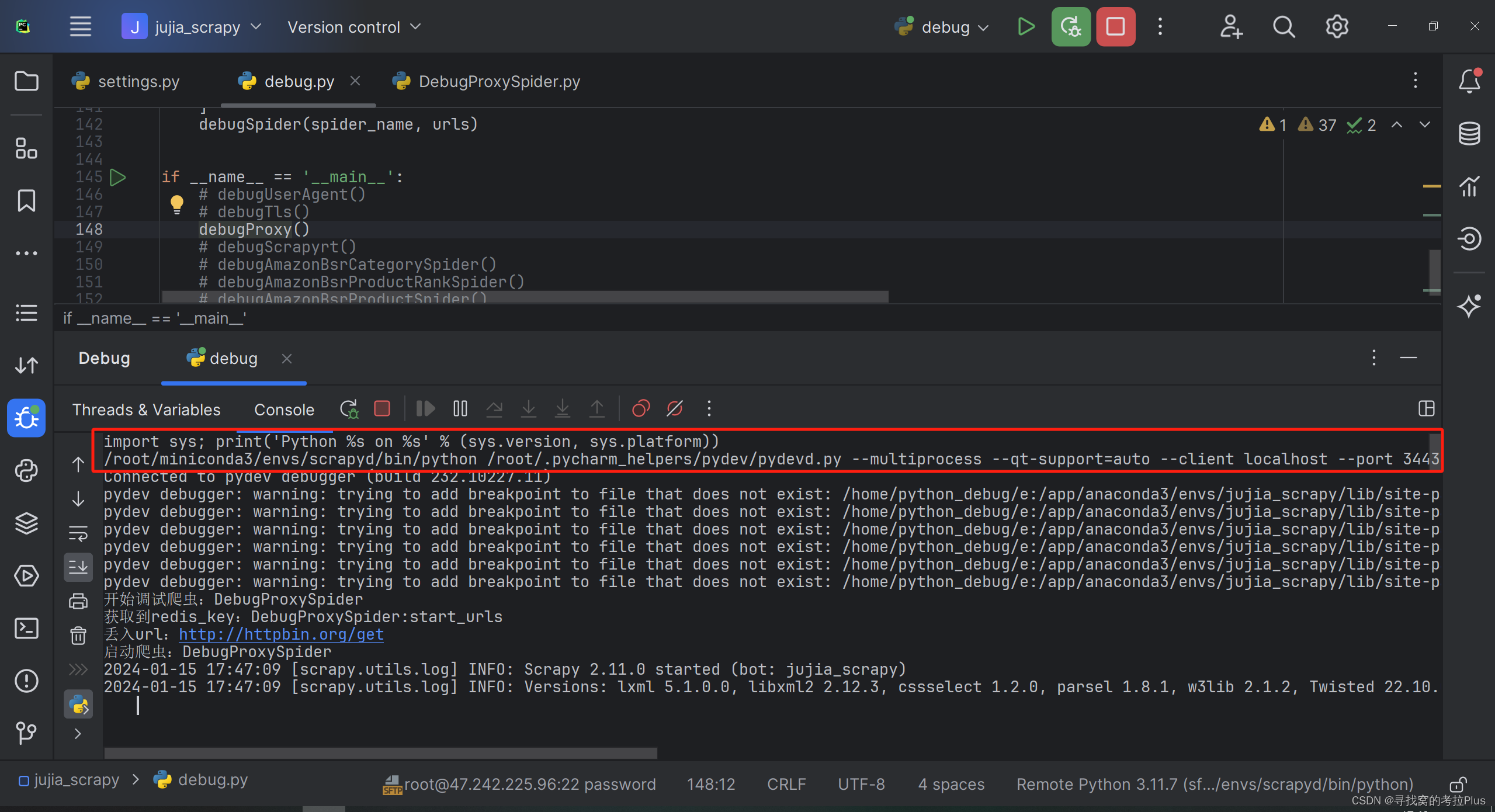
Task: Click the Remote Python 3.11.7 interpreter widget
Action: click(1215, 784)
